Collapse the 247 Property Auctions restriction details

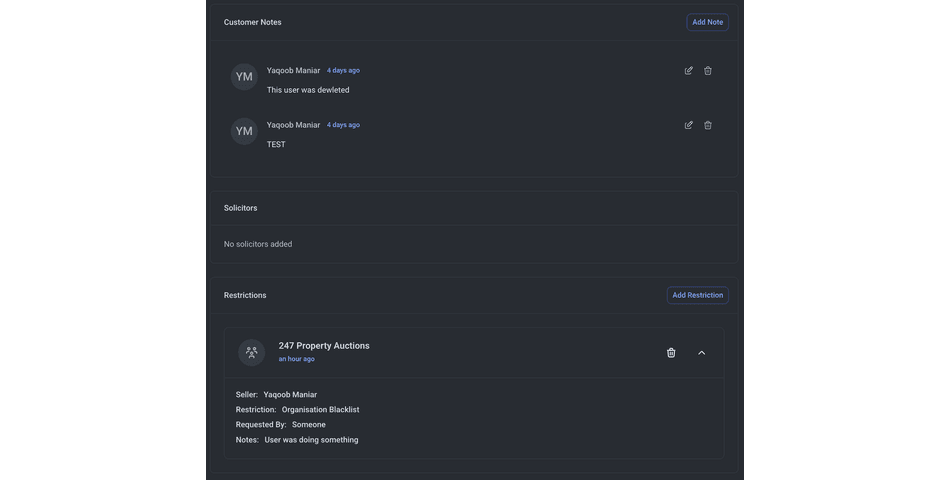pos(701,353)
